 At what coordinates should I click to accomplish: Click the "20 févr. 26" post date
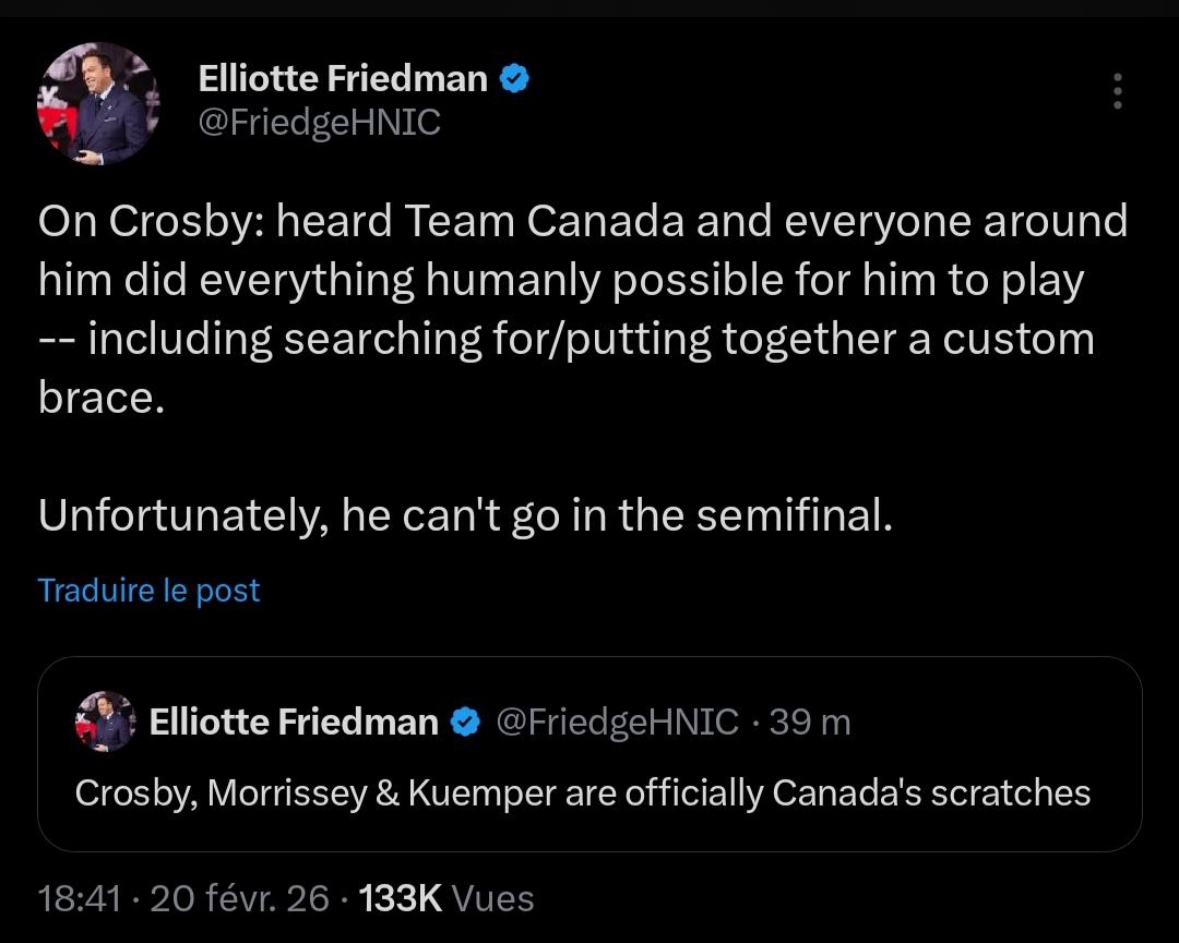click(239, 898)
